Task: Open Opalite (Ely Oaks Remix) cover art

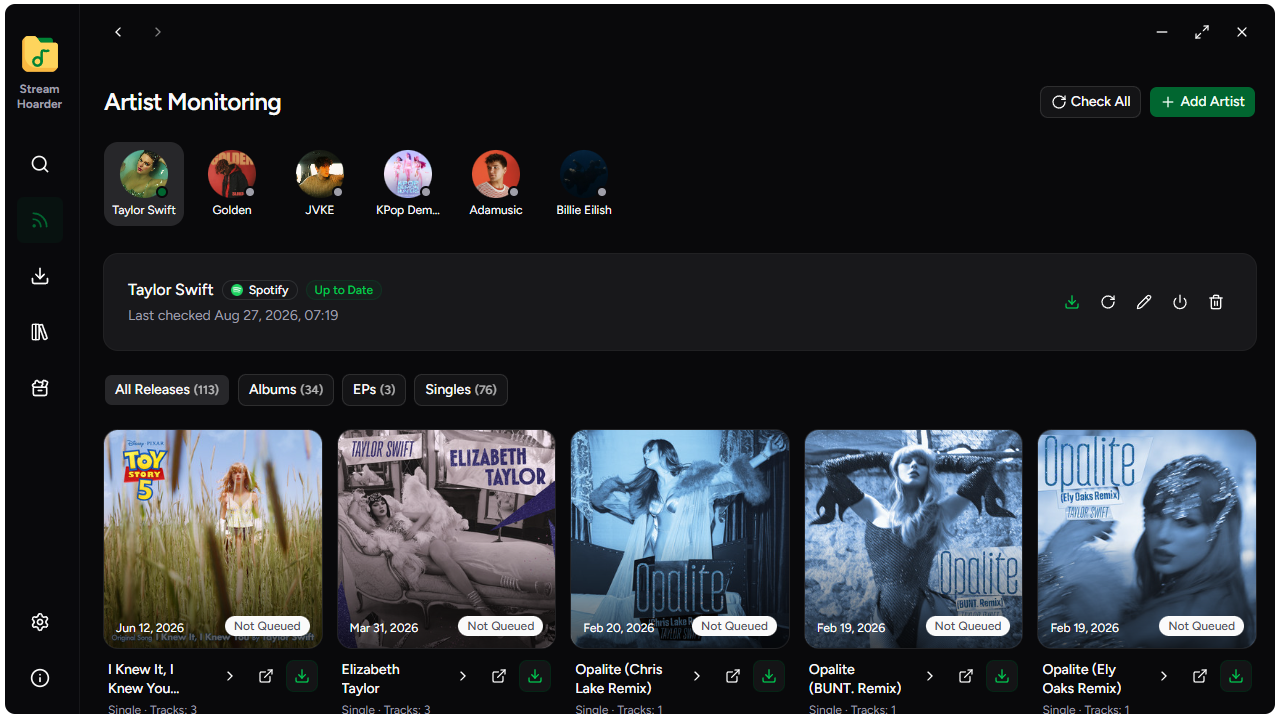Action: [x=1147, y=539]
